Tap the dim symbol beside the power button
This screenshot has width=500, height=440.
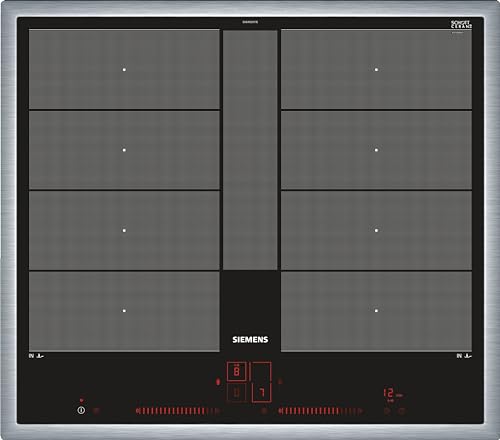point(96,411)
